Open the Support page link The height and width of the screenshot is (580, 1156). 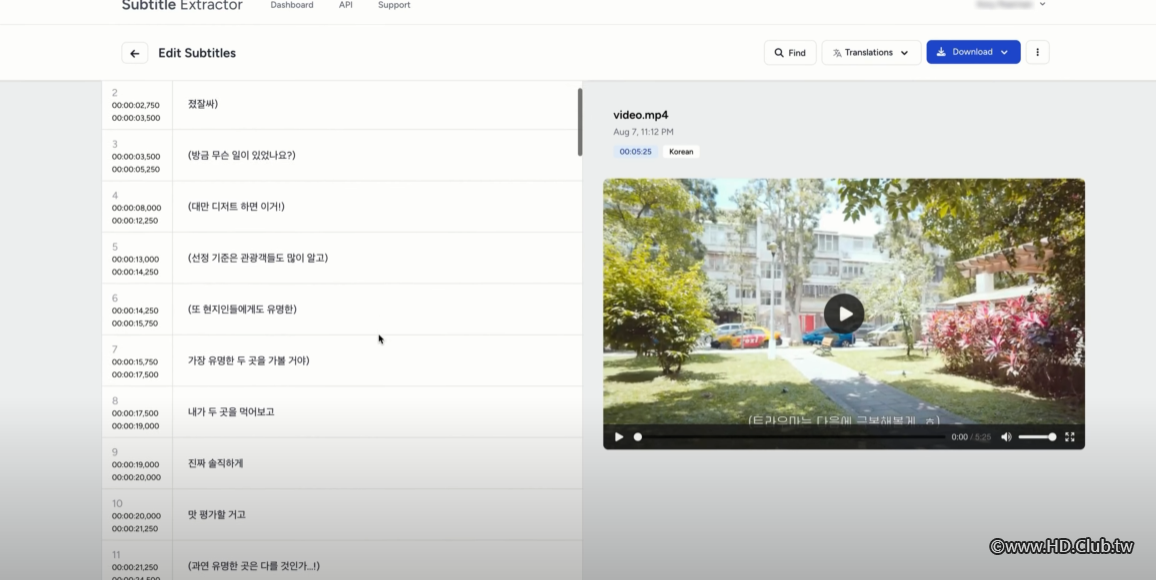(394, 5)
